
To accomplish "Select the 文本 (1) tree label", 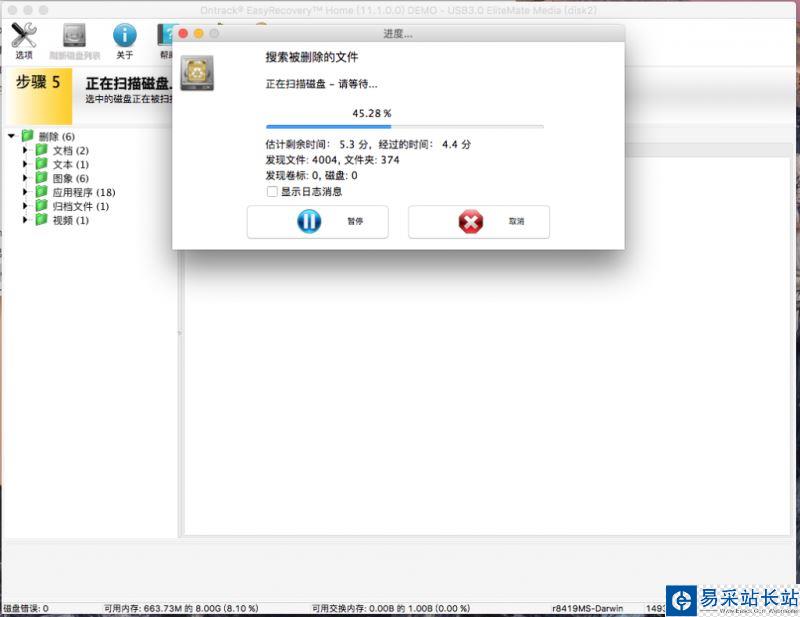I will (x=71, y=164).
